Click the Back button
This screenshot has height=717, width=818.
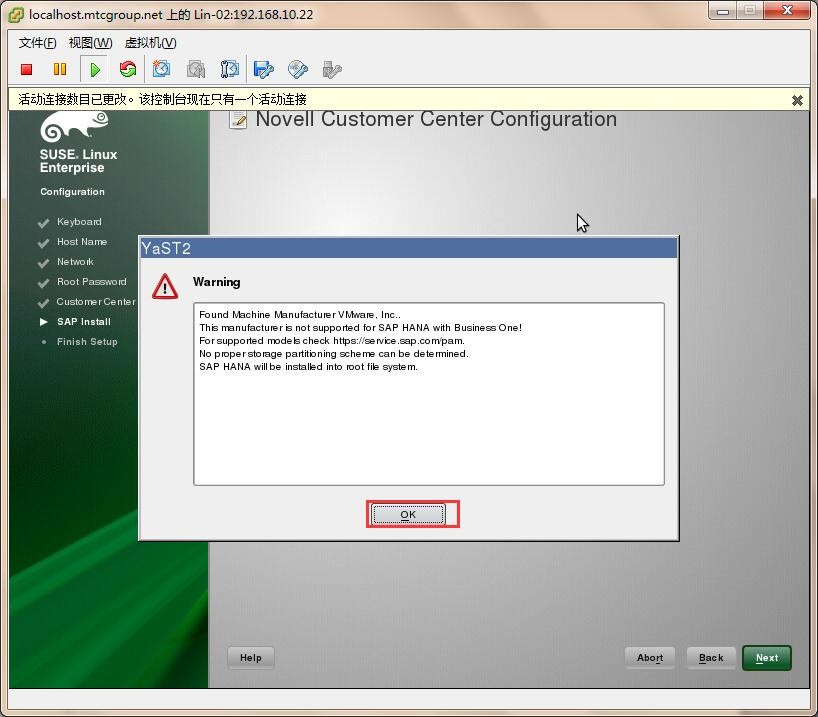pos(711,658)
